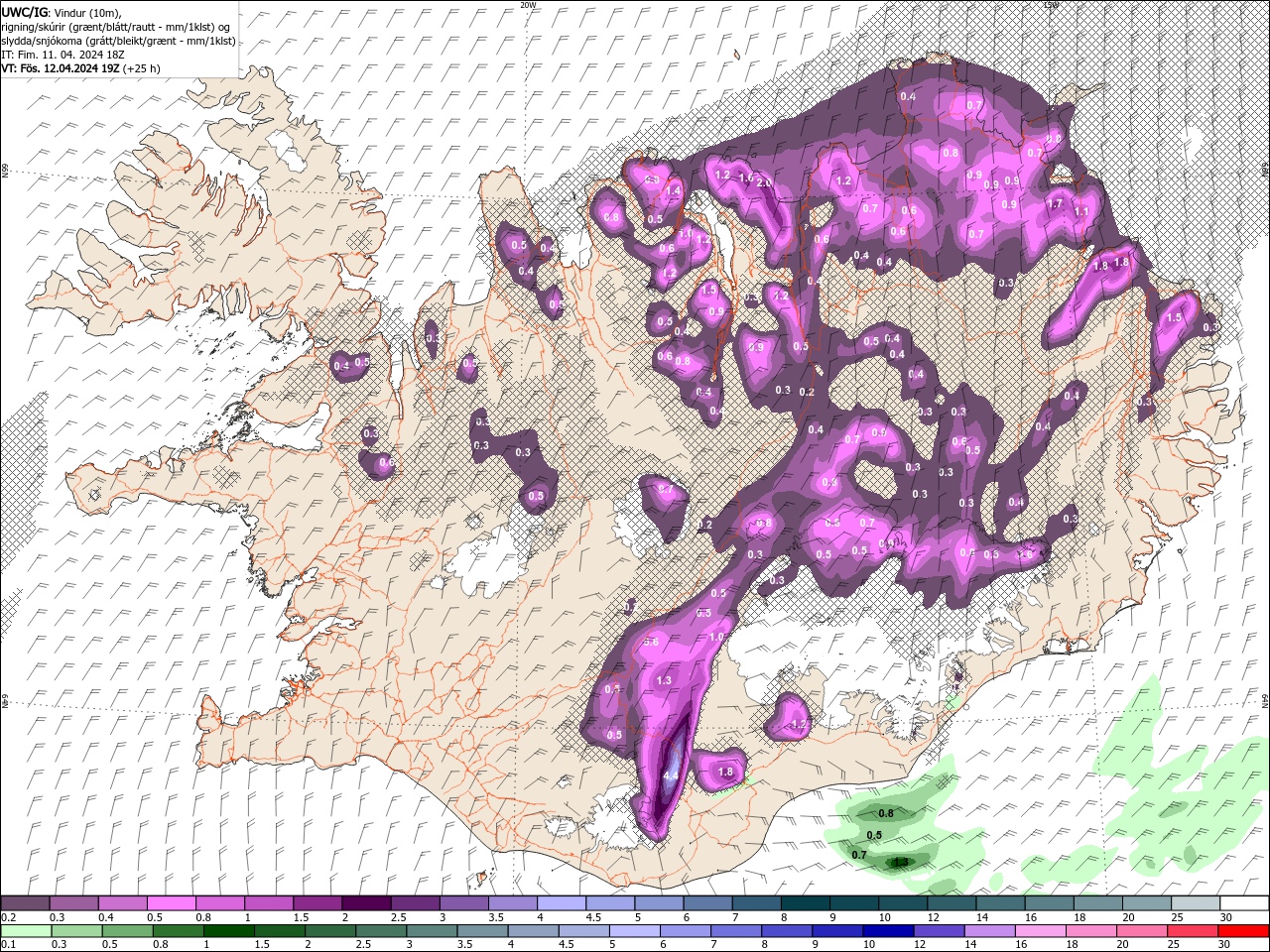Click the '1.7' value in the northeast
The image size is (1270, 952).
(x=1056, y=204)
